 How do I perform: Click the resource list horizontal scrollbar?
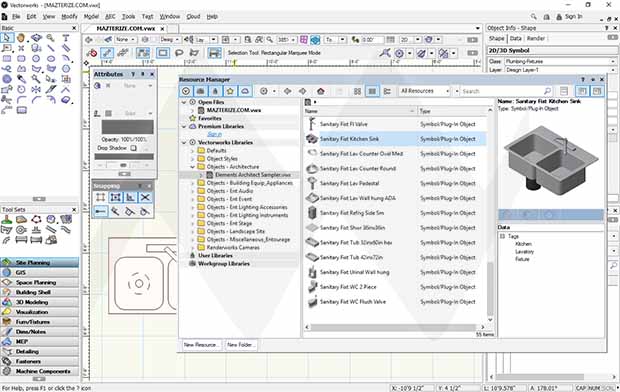(393, 328)
